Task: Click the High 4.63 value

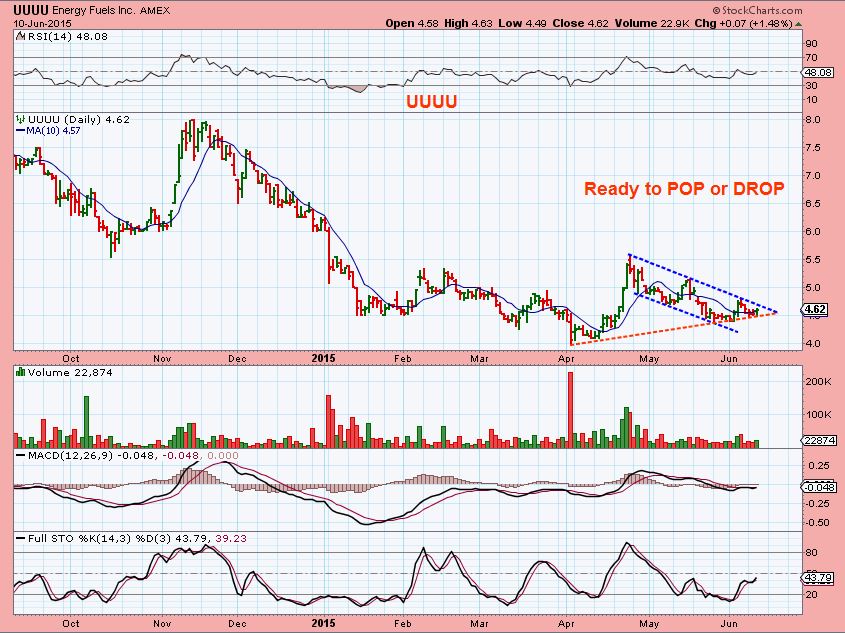Action: pos(468,24)
